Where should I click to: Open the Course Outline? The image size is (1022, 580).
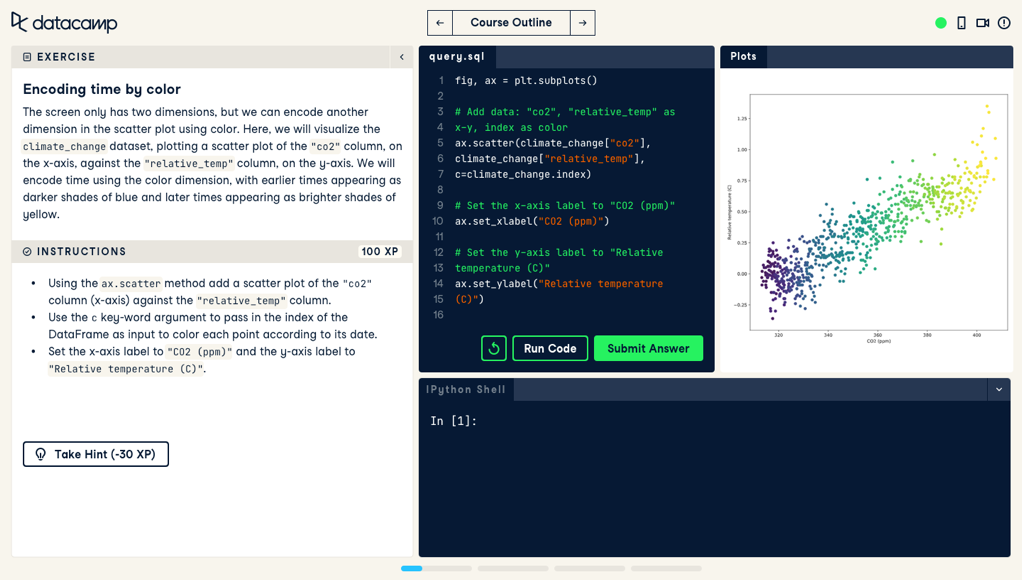pyautogui.click(x=511, y=22)
